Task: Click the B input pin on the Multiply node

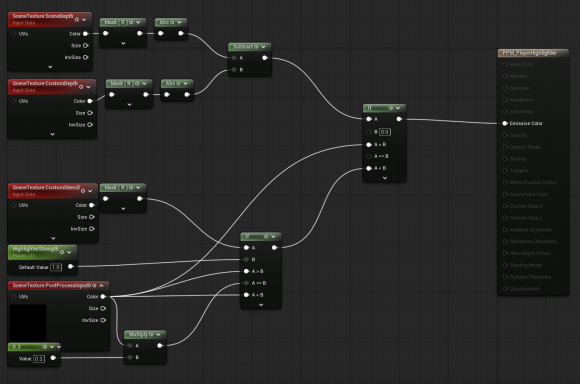Action: coord(130,357)
